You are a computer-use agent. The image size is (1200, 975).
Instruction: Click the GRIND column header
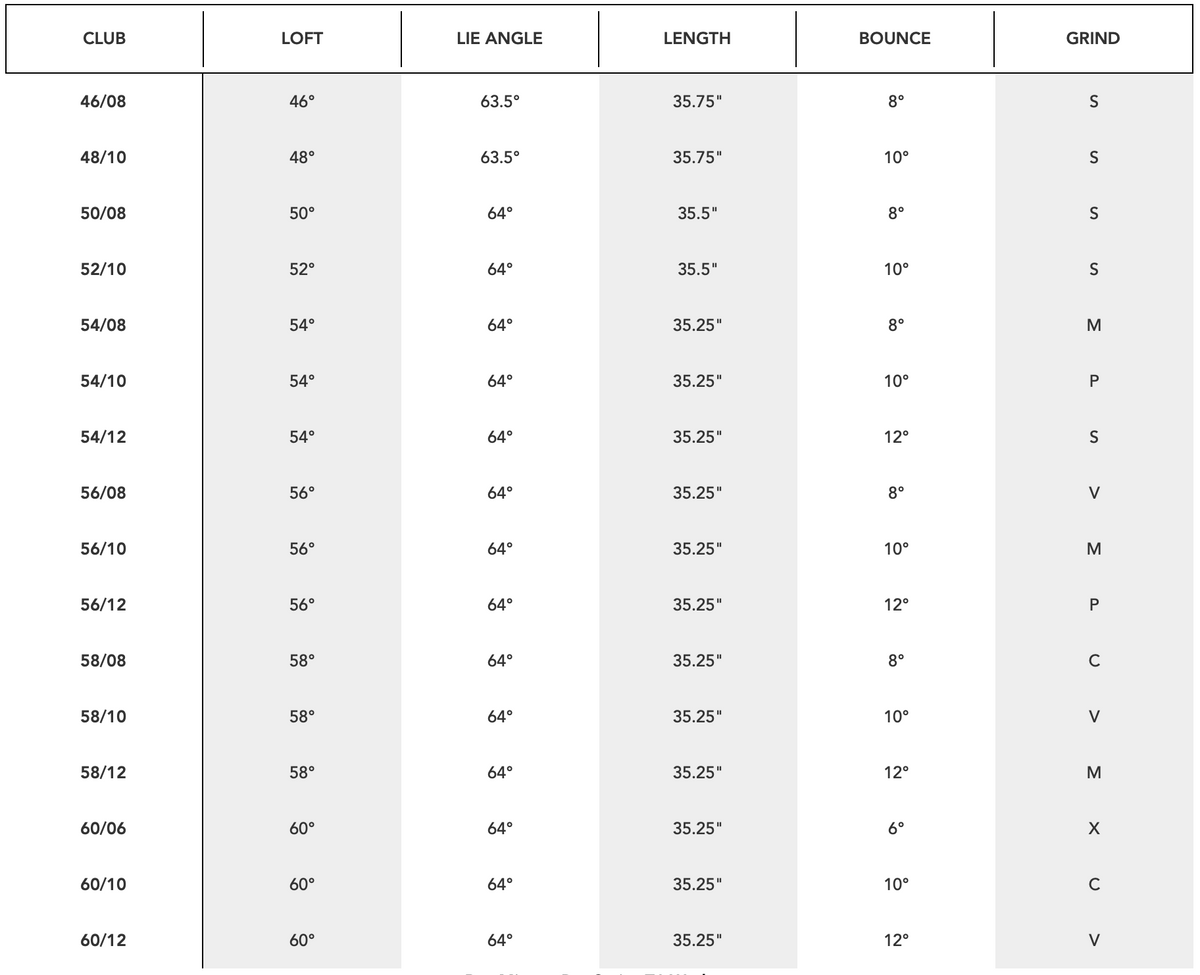pyautogui.click(x=1093, y=39)
